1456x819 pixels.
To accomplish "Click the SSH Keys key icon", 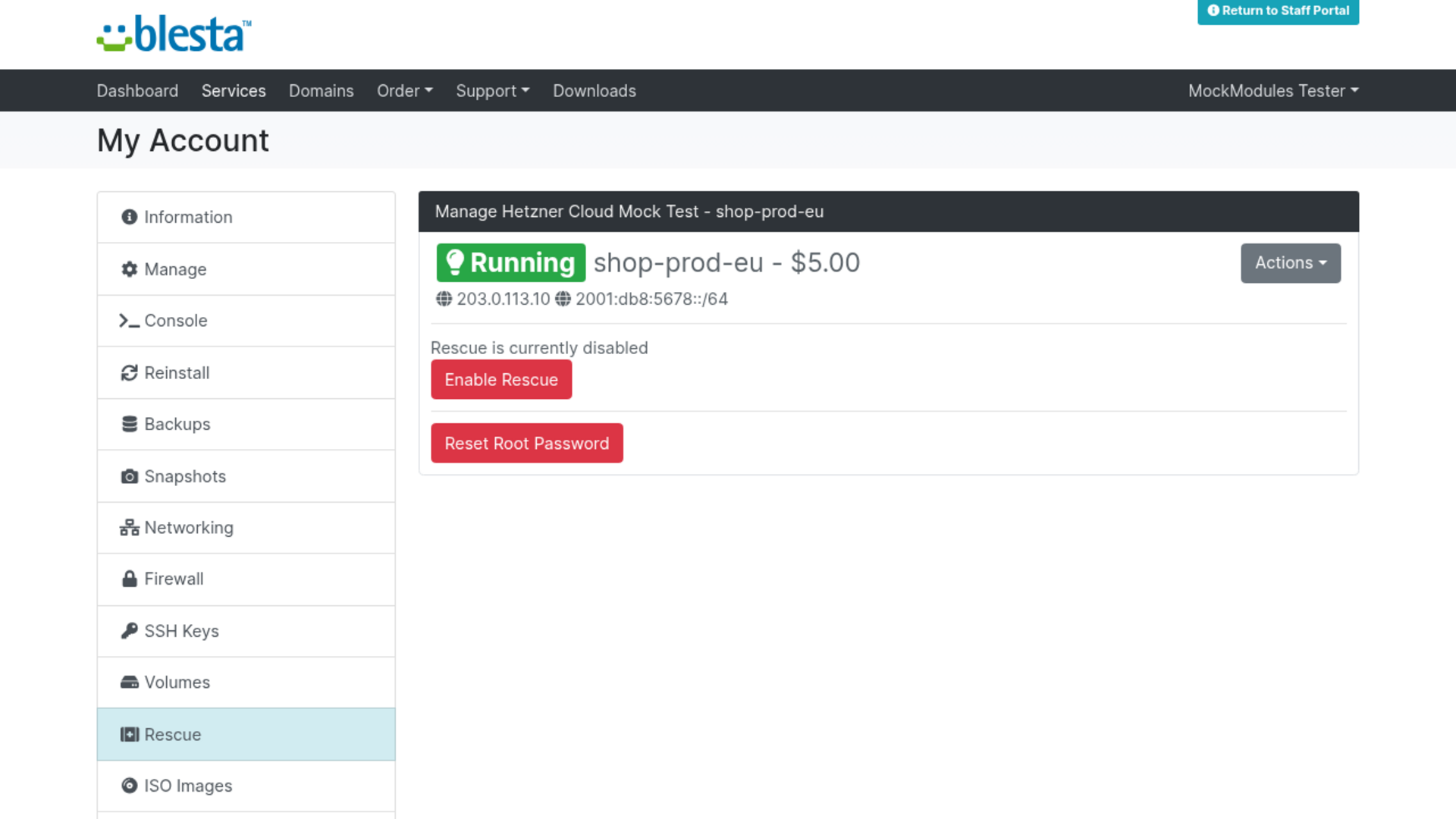I will (130, 630).
